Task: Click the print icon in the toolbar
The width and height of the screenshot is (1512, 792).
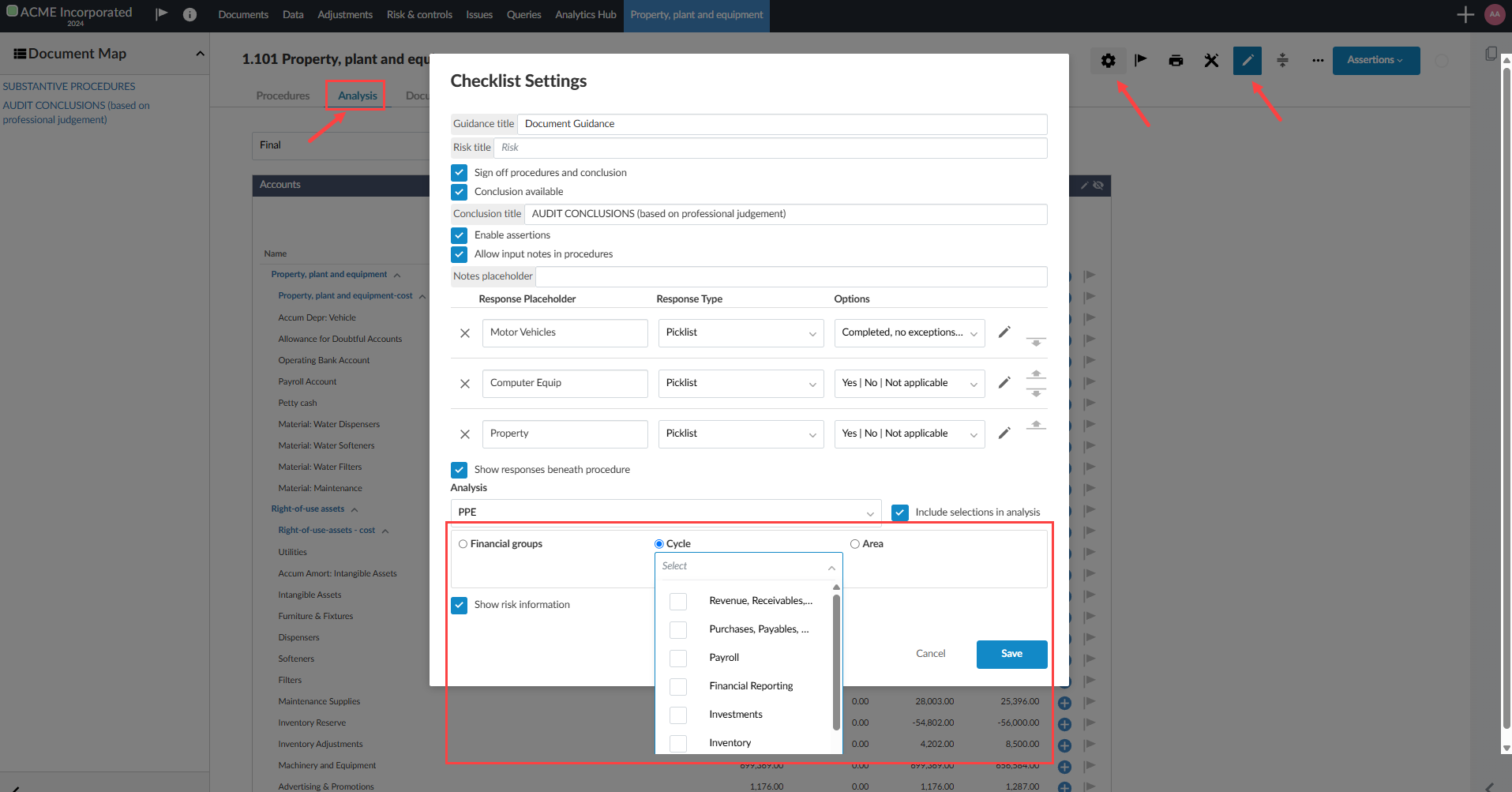Action: coord(1176,60)
